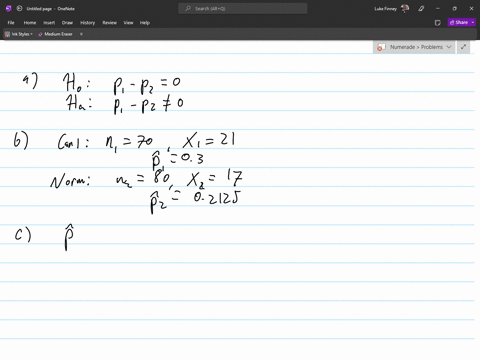Select the Medium Eraser tool
This screenshot has height=360, width=480.
coord(55,34)
